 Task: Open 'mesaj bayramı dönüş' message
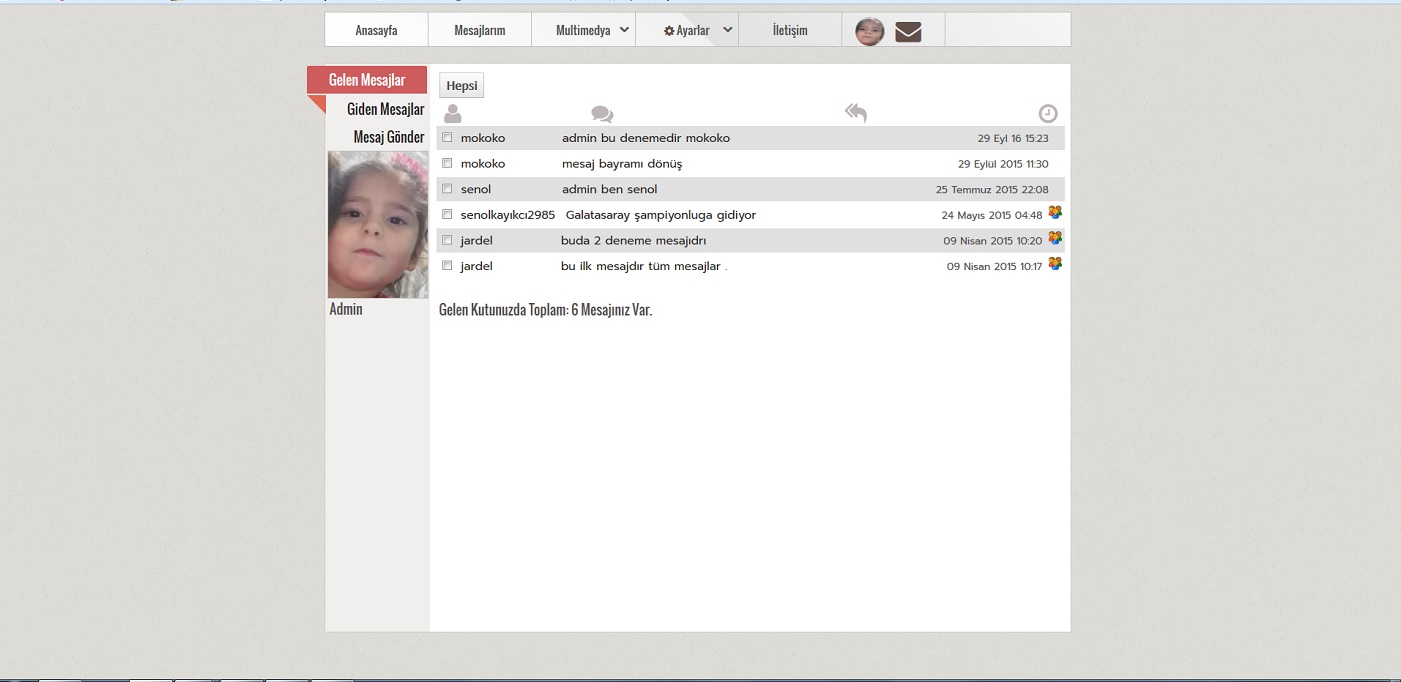pos(621,164)
